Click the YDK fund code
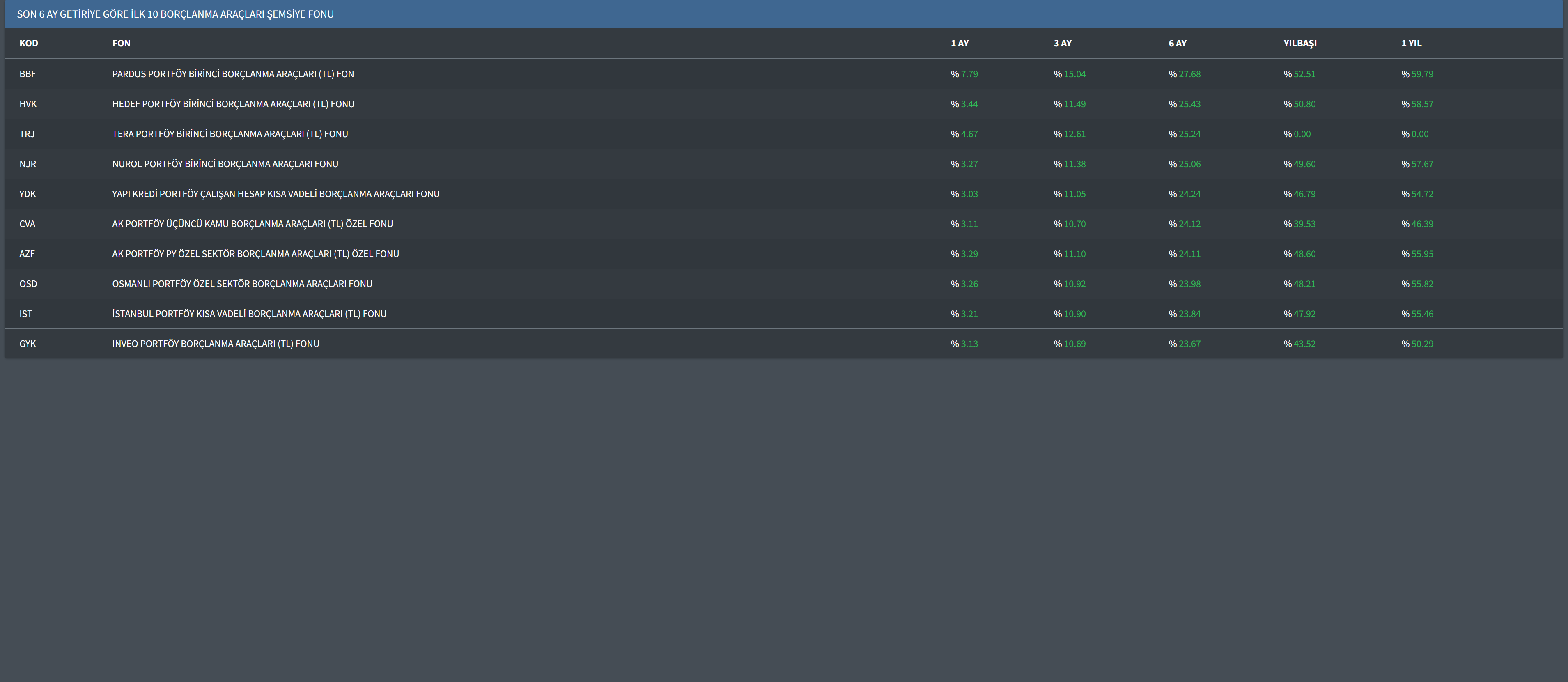 (28, 194)
